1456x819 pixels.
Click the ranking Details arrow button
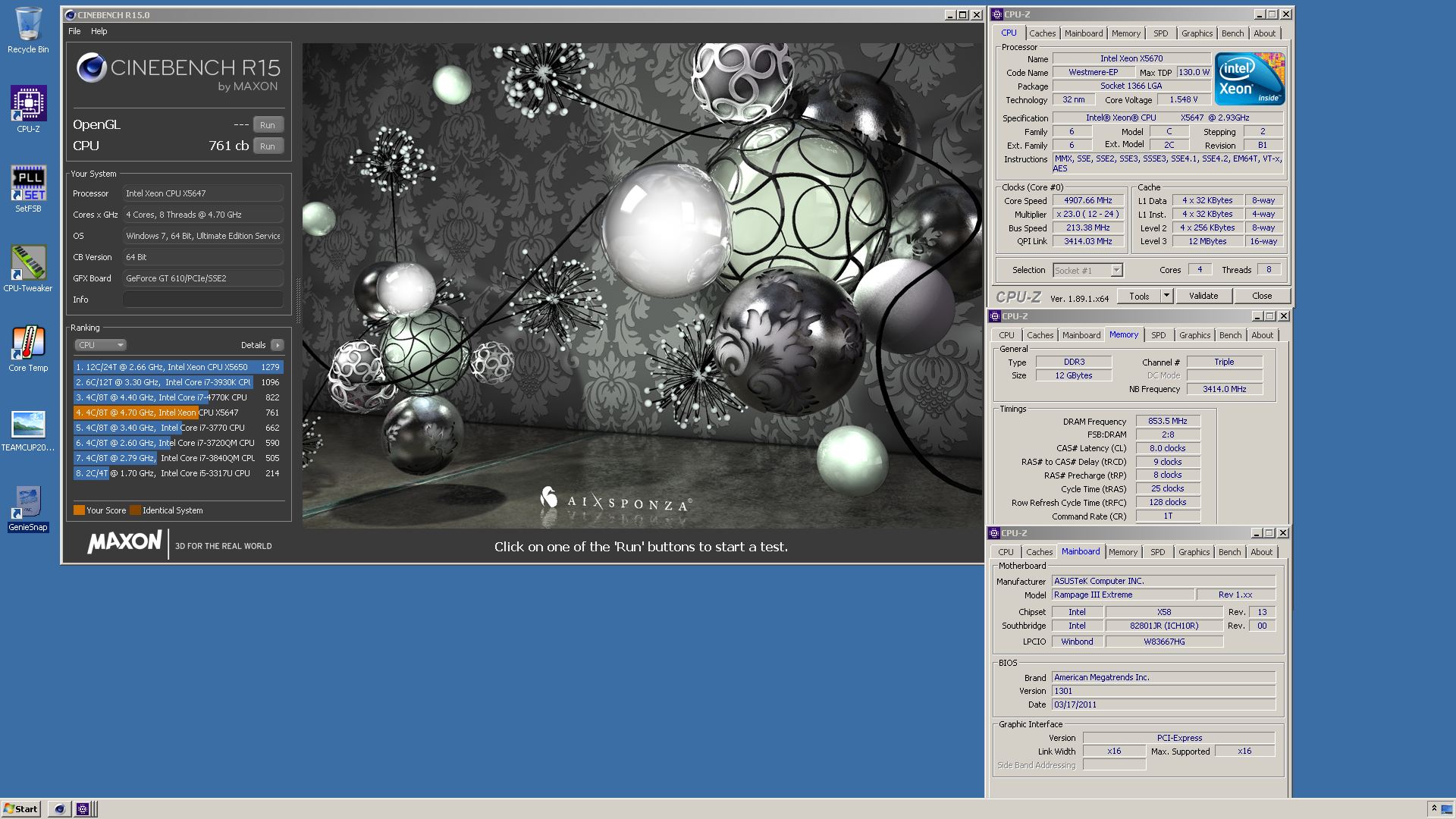(278, 345)
